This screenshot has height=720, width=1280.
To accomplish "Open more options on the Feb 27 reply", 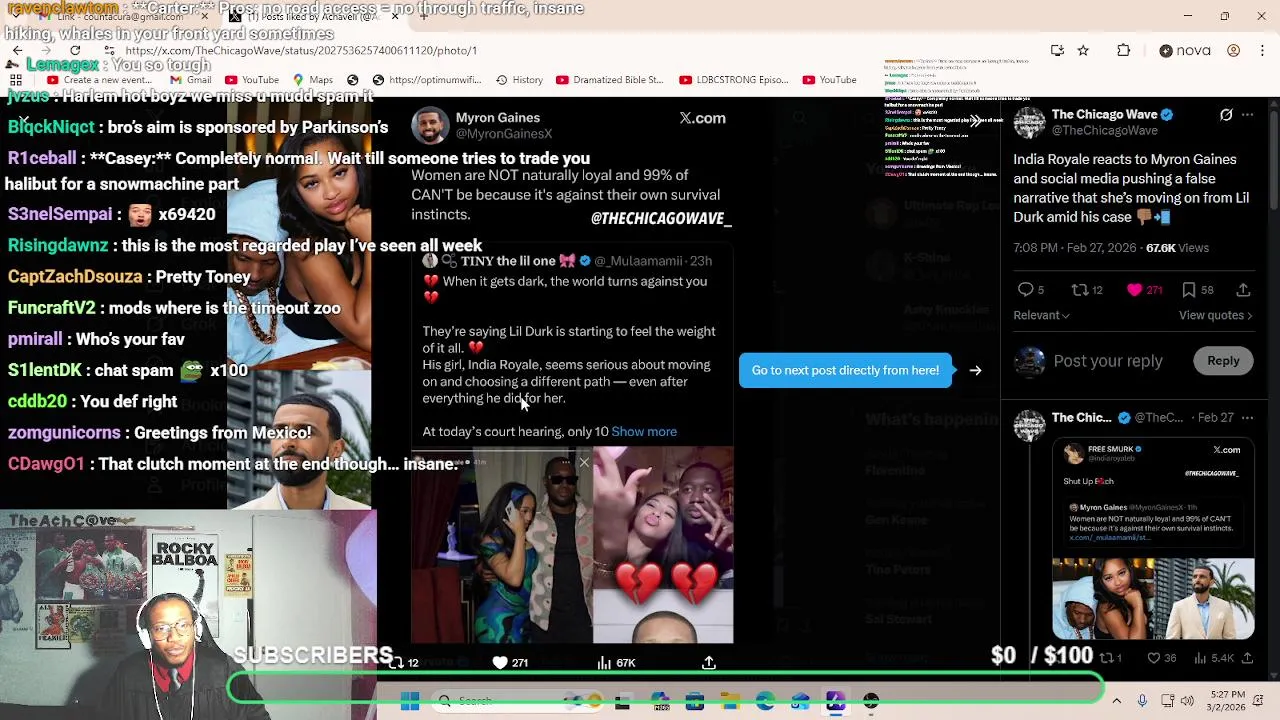I will (x=1247, y=417).
